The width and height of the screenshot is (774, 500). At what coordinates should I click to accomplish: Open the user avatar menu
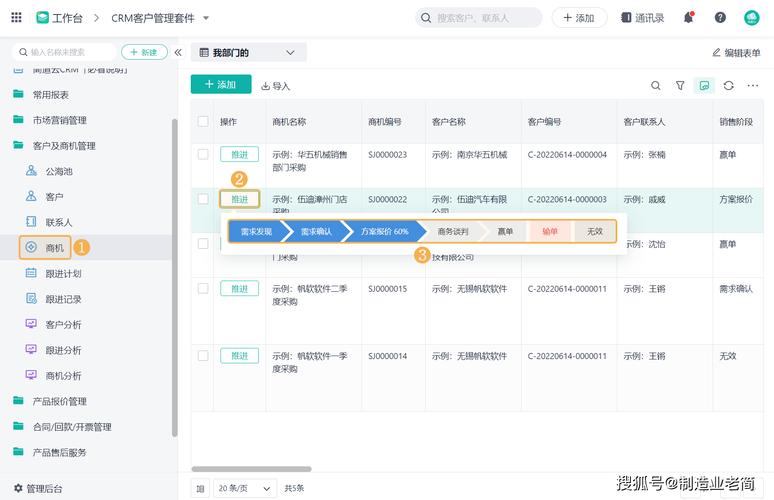pos(751,18)
